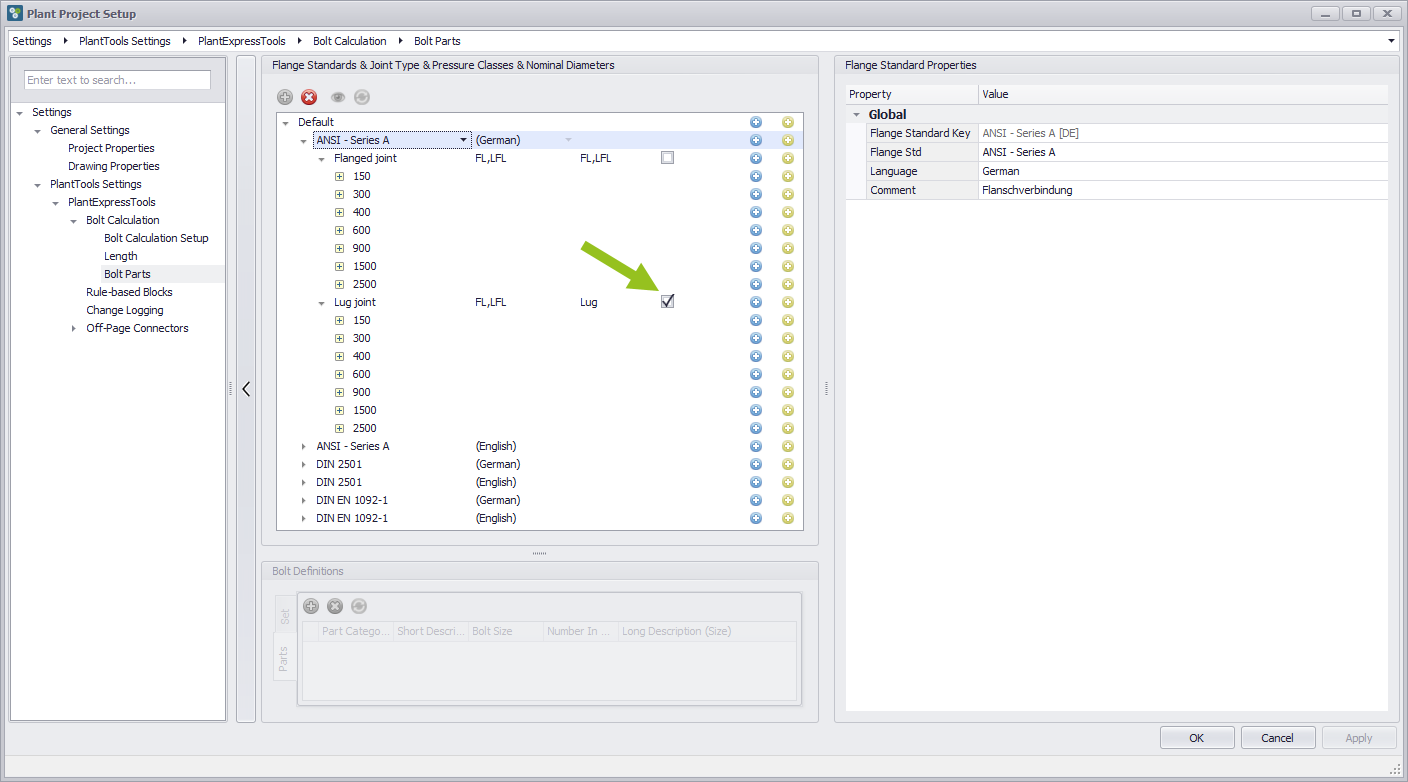
Task: Click the grey refresh icon above flange tree
Action: coord(362,97)
